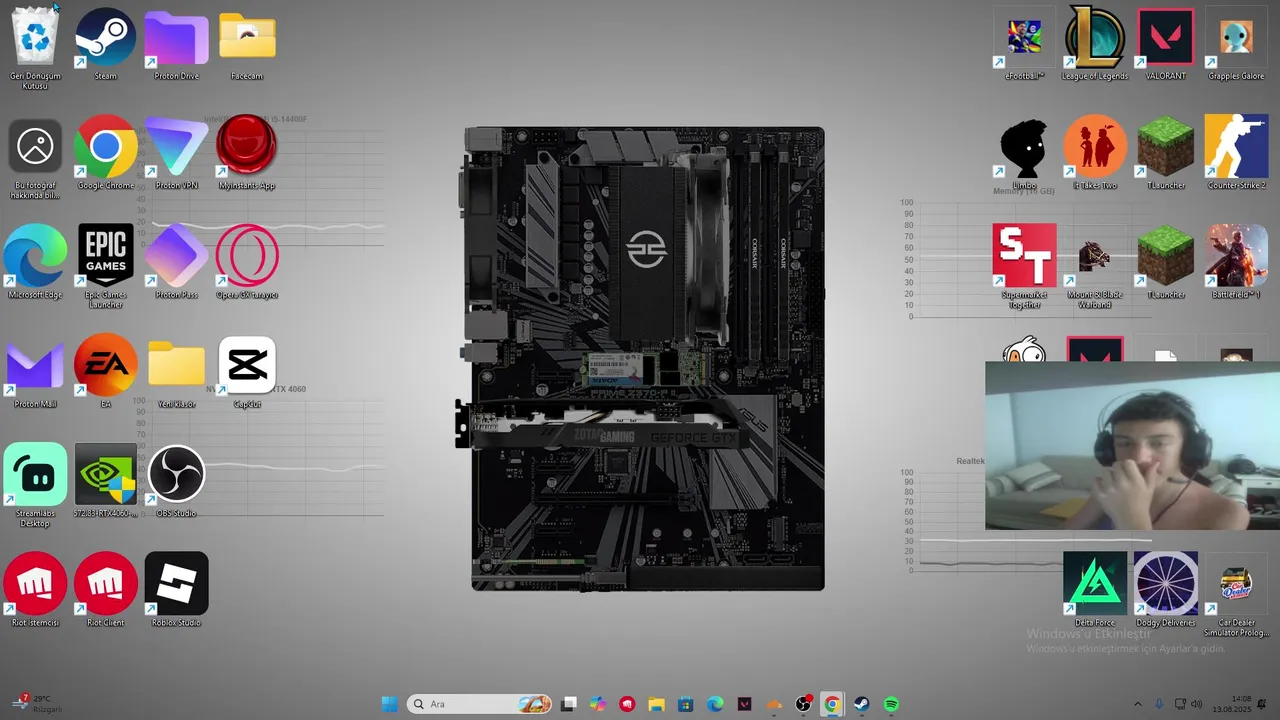Launch the It Takes Two shortcut

1095,153
